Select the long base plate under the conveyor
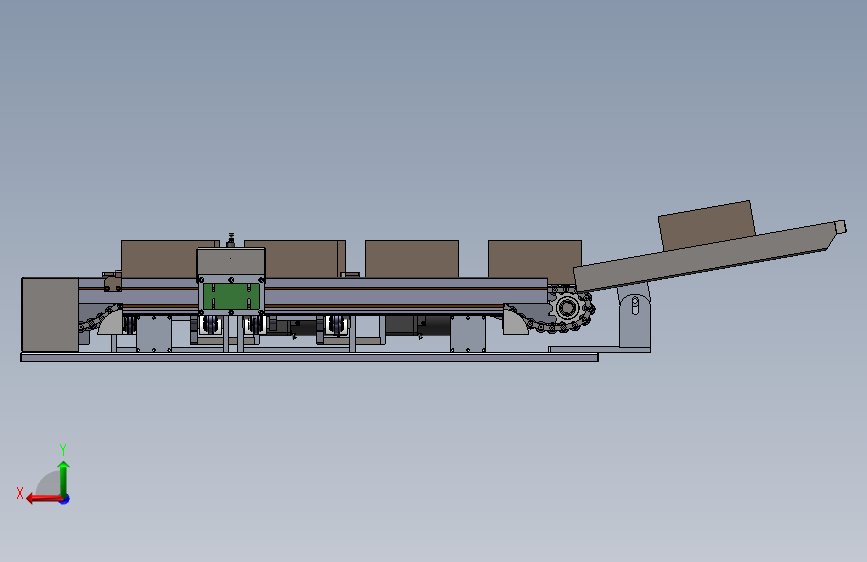The height and width of the screenshot is (562, 867). coord(309,357)
